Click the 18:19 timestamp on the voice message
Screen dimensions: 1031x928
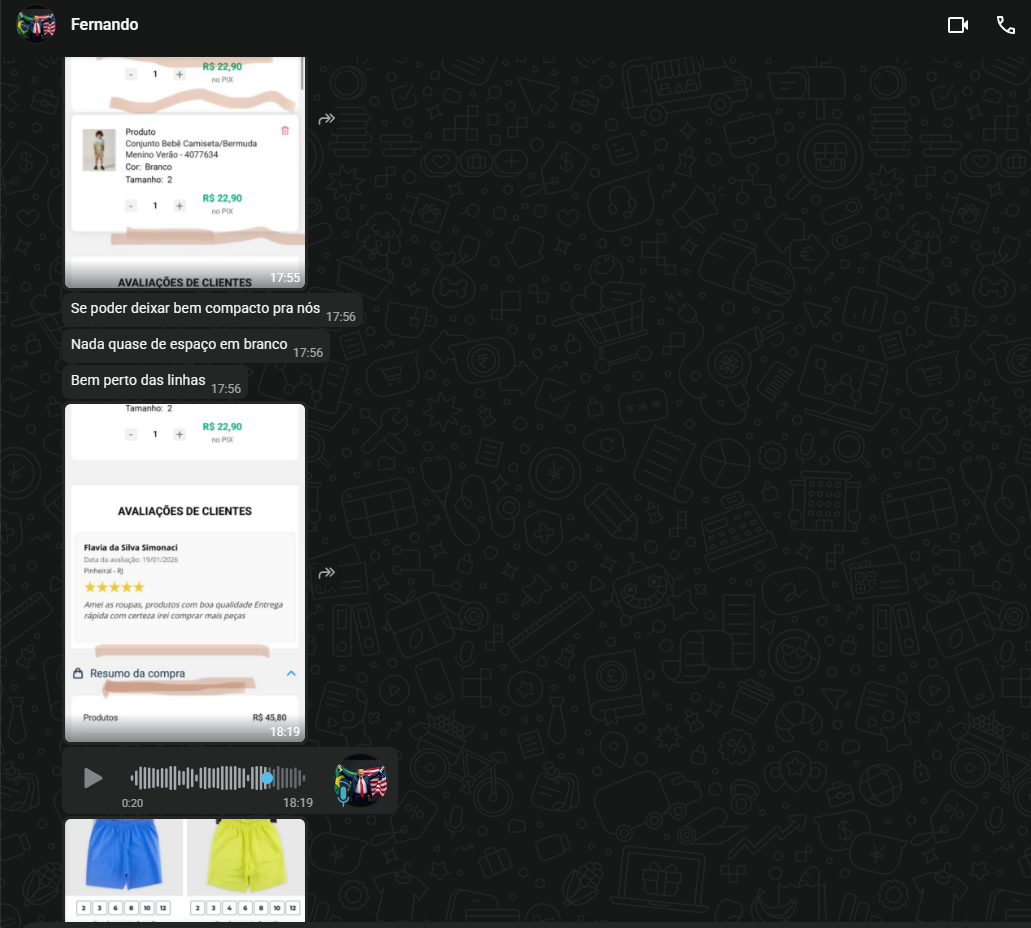(x=298, y=803)
